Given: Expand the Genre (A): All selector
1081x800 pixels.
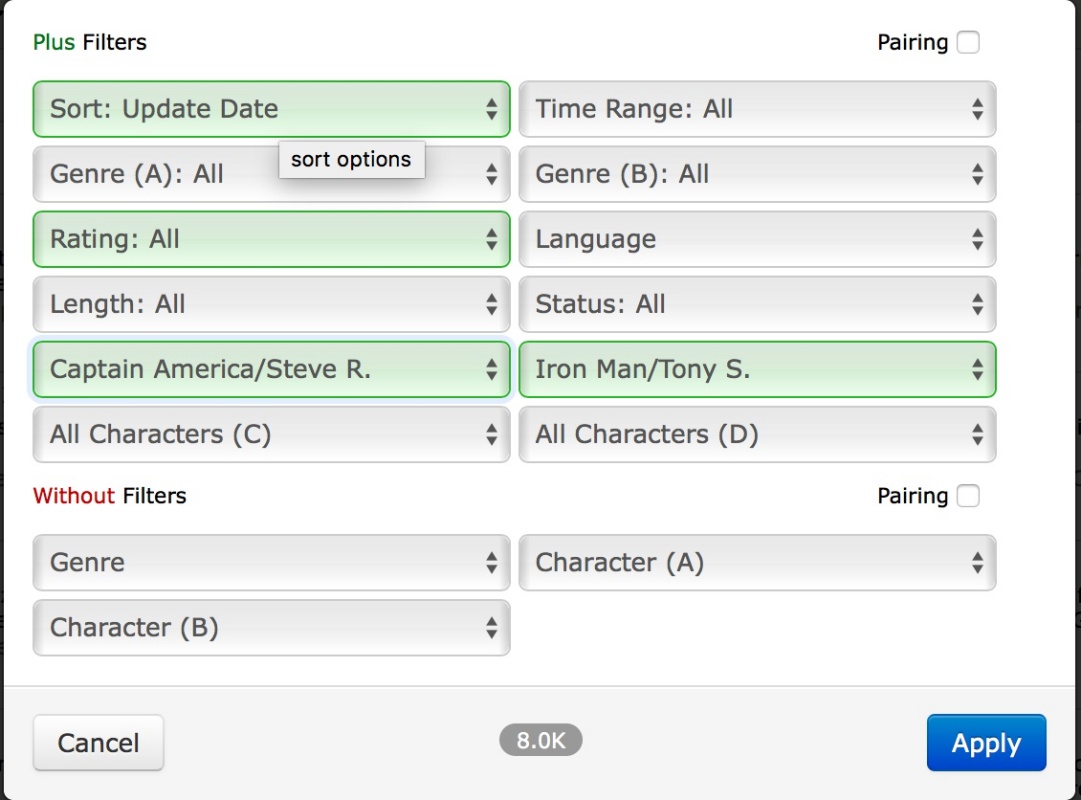Looking at the screenshot, I should click(x=150, y=174).
